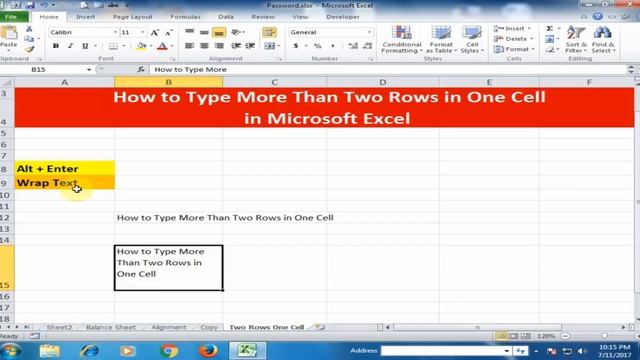Open the General number format dropdown
Screen dimensions: 640x360
pyautogui.click(x=369, y=32)
